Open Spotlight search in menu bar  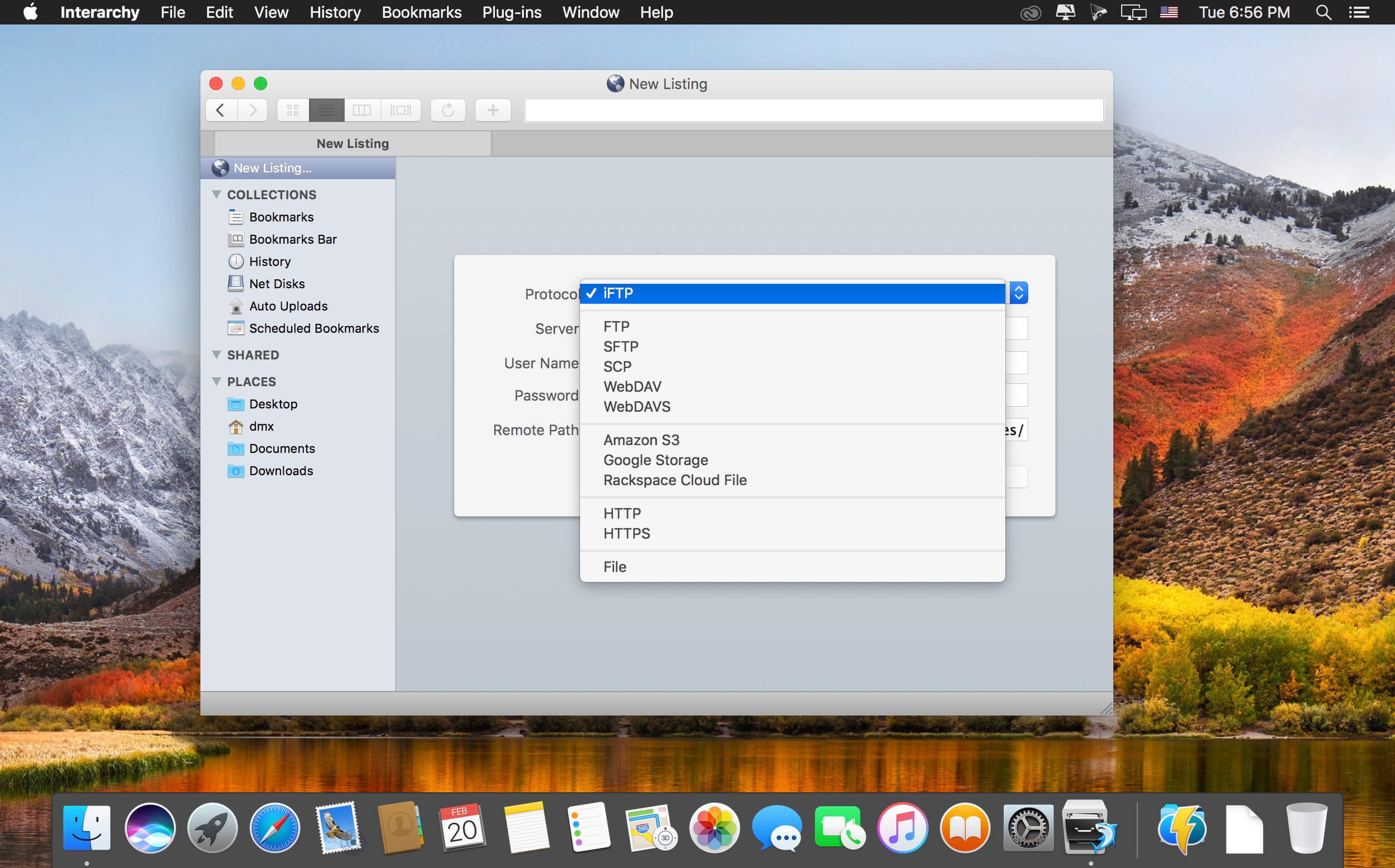1323,12
